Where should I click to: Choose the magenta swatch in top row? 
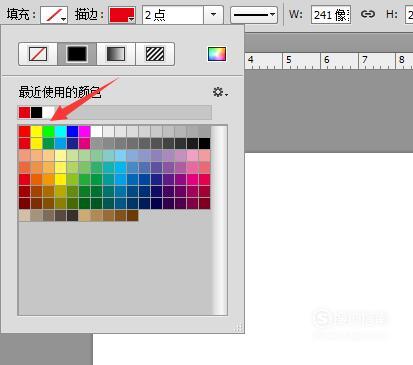point(84,131)
